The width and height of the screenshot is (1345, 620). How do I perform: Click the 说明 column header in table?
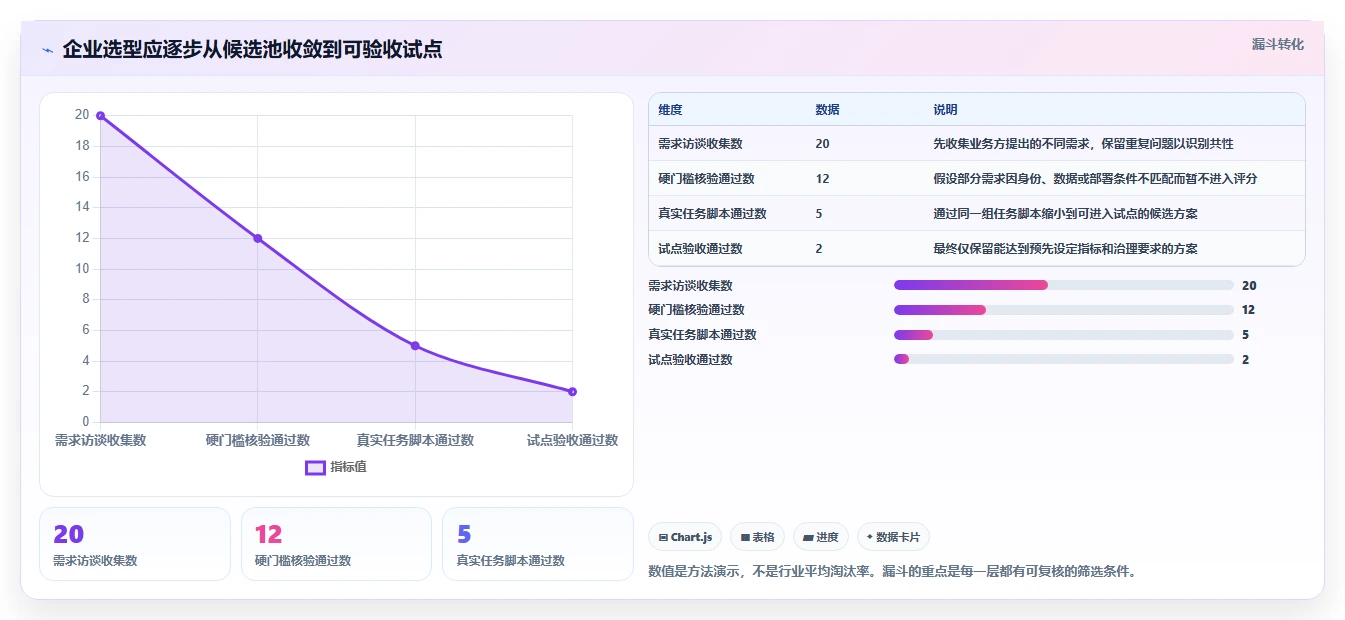[945, 110]
